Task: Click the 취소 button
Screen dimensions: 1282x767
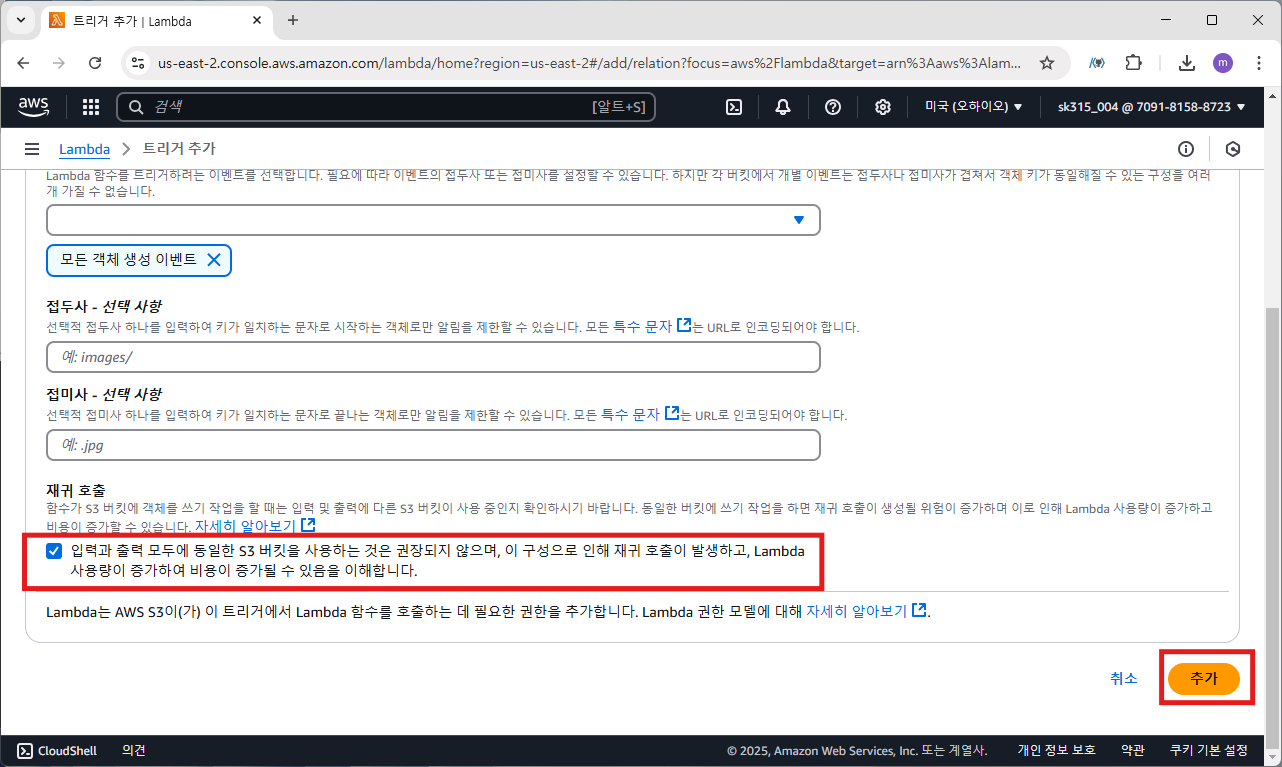Action: [1124, 678]
